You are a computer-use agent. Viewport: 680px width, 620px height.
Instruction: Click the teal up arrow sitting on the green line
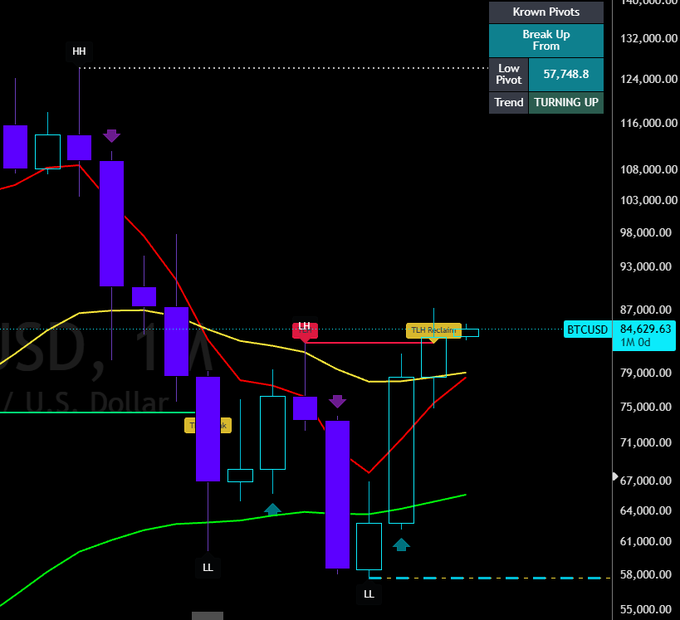(x=272, y=509)
